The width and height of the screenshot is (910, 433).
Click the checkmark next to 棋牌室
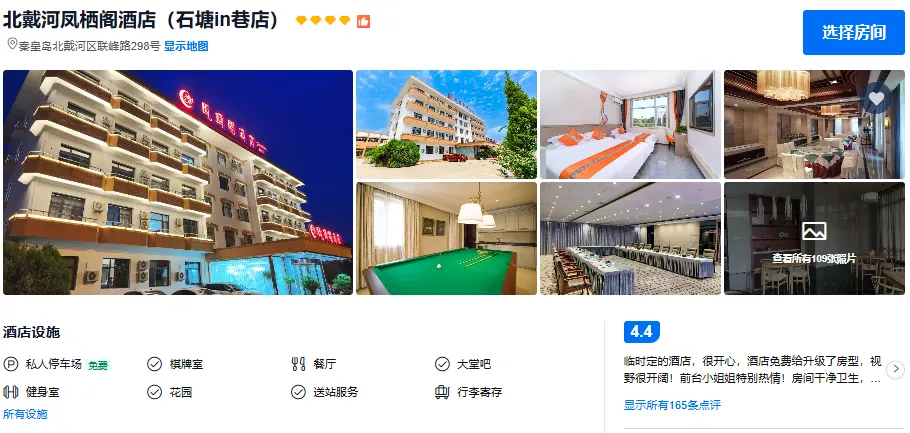154,364
